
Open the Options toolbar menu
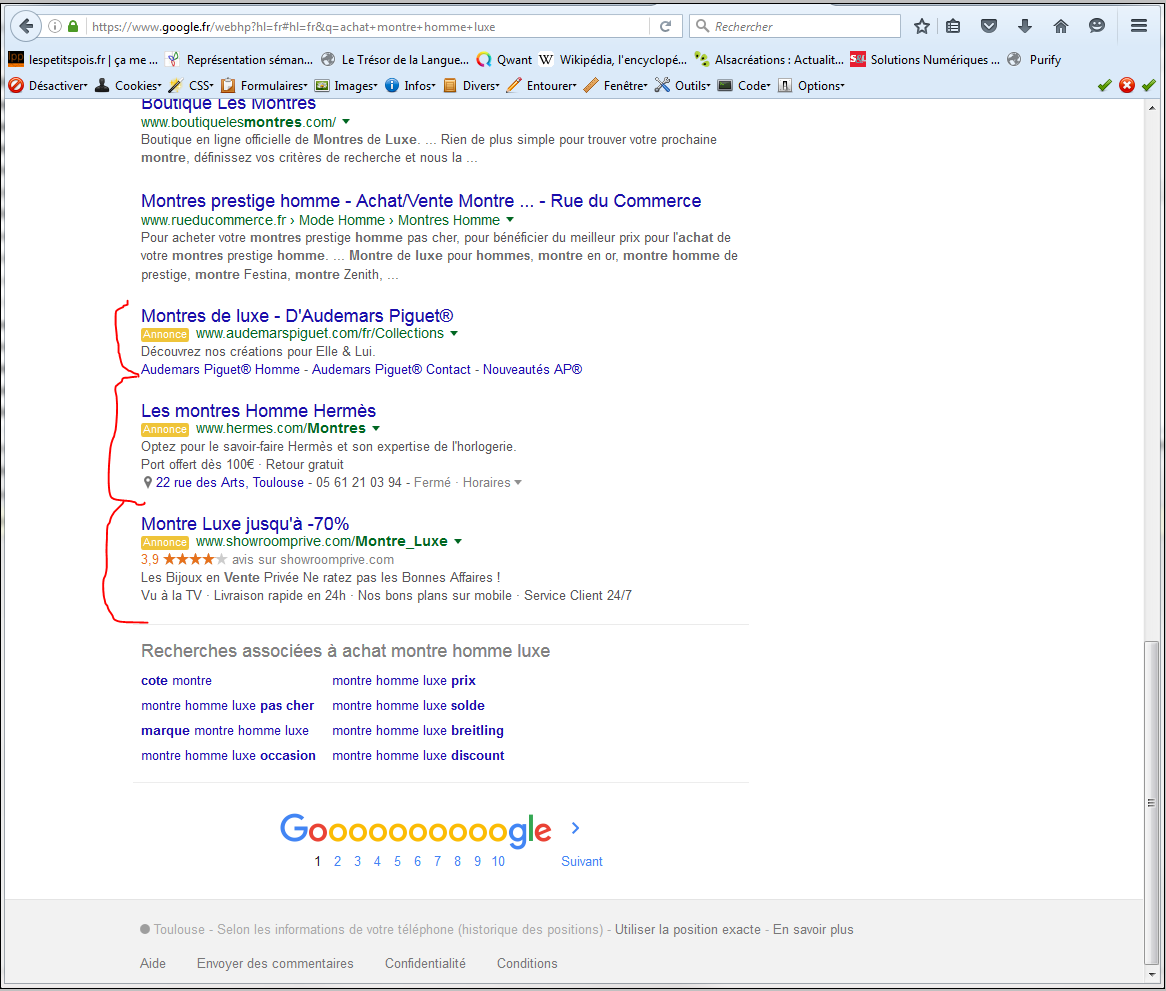(x=811, y=85)
